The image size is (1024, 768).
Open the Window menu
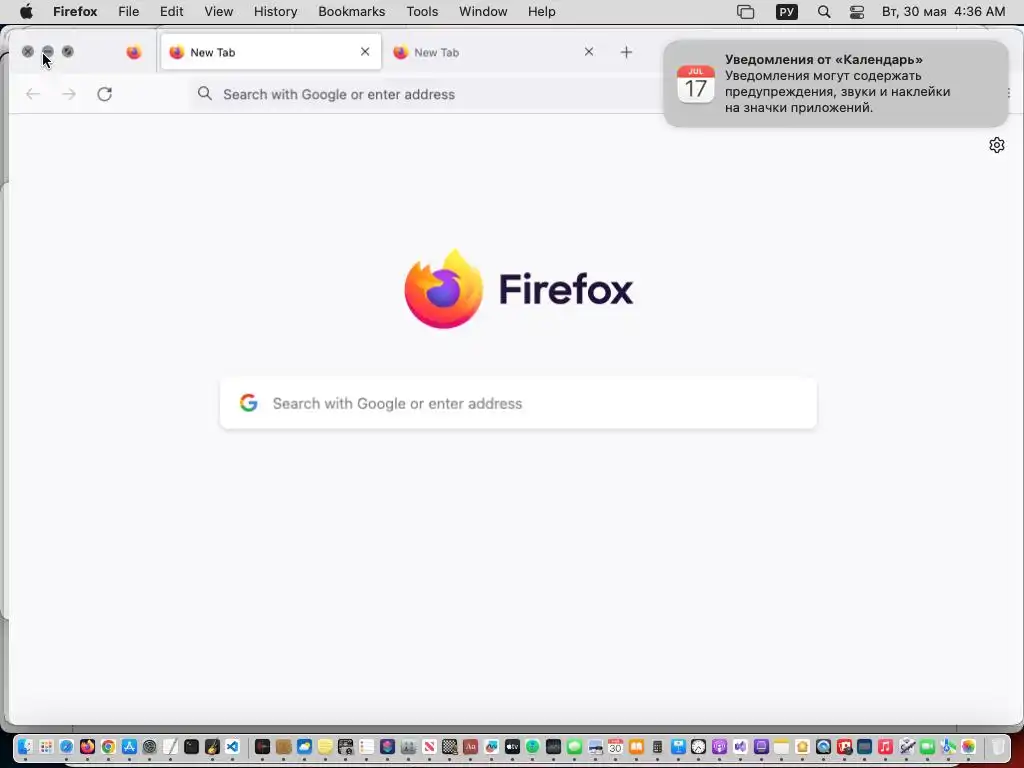click(x=483, y=12)
